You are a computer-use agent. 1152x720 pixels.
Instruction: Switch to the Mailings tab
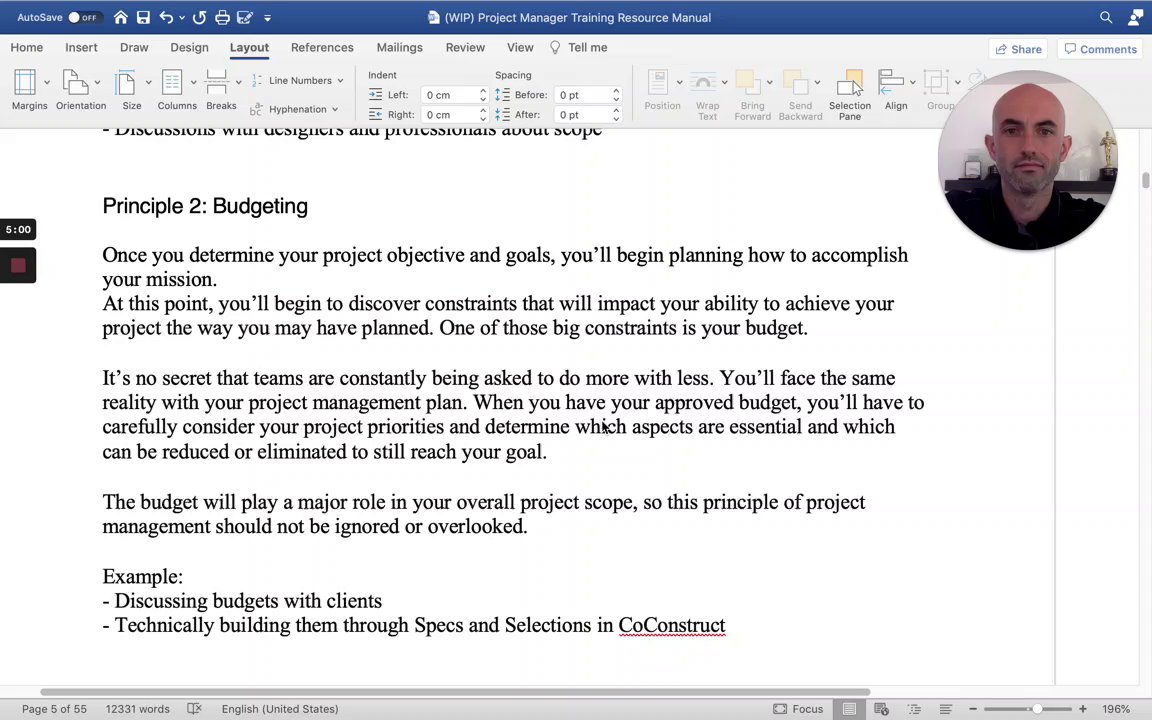click(399, 47)
